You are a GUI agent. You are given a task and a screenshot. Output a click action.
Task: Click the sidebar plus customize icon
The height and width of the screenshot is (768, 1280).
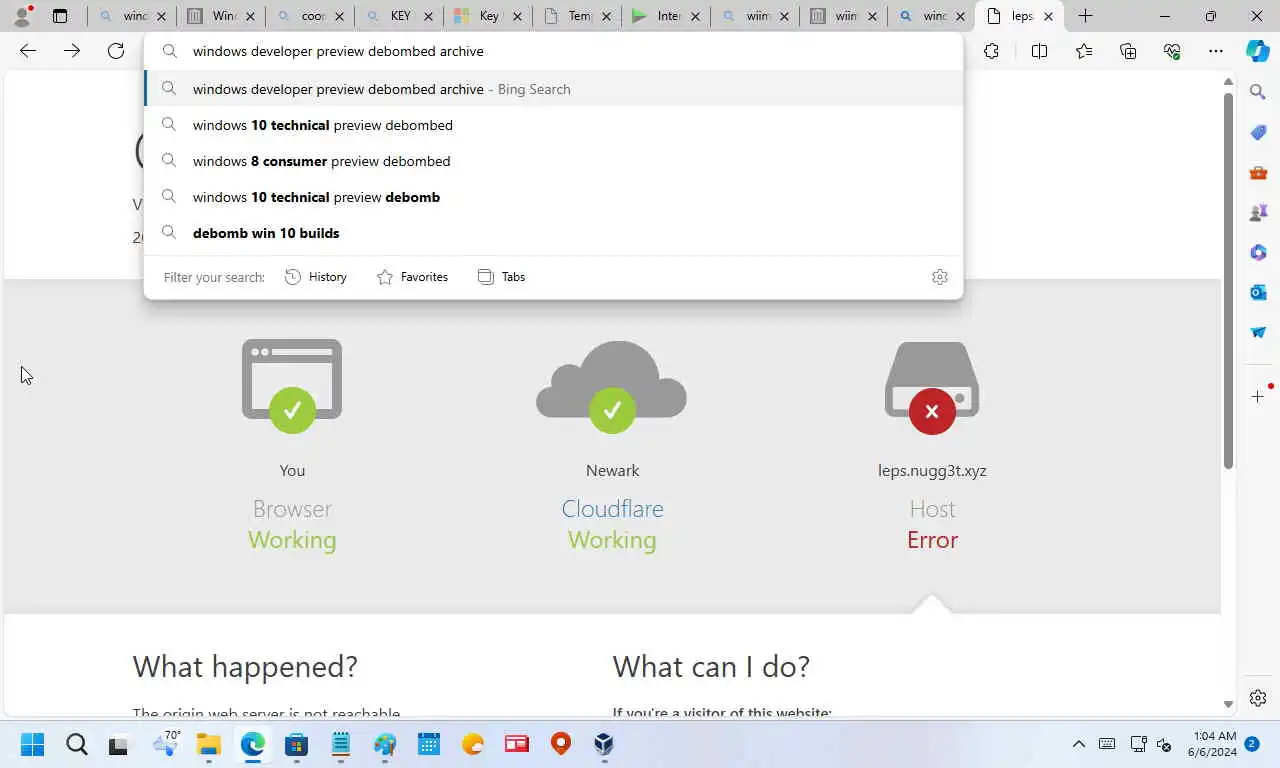1258,397
